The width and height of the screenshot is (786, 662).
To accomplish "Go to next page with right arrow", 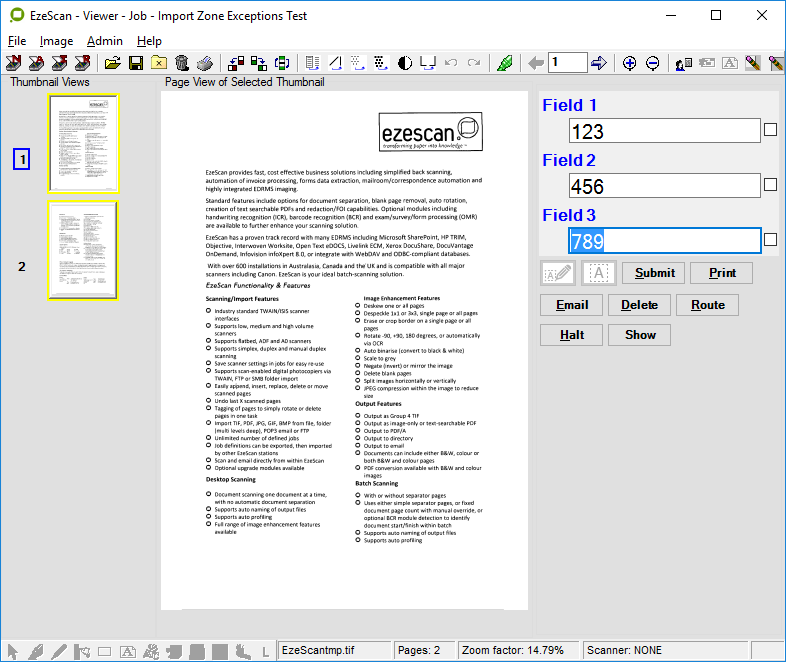I will pyautogui.click(x=599, y=63).
